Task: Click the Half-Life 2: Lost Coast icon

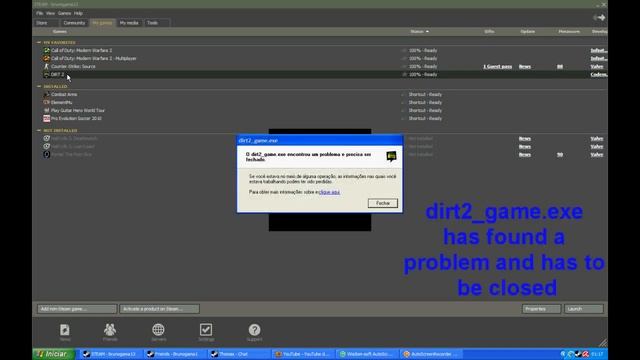Action: (47, 146)
